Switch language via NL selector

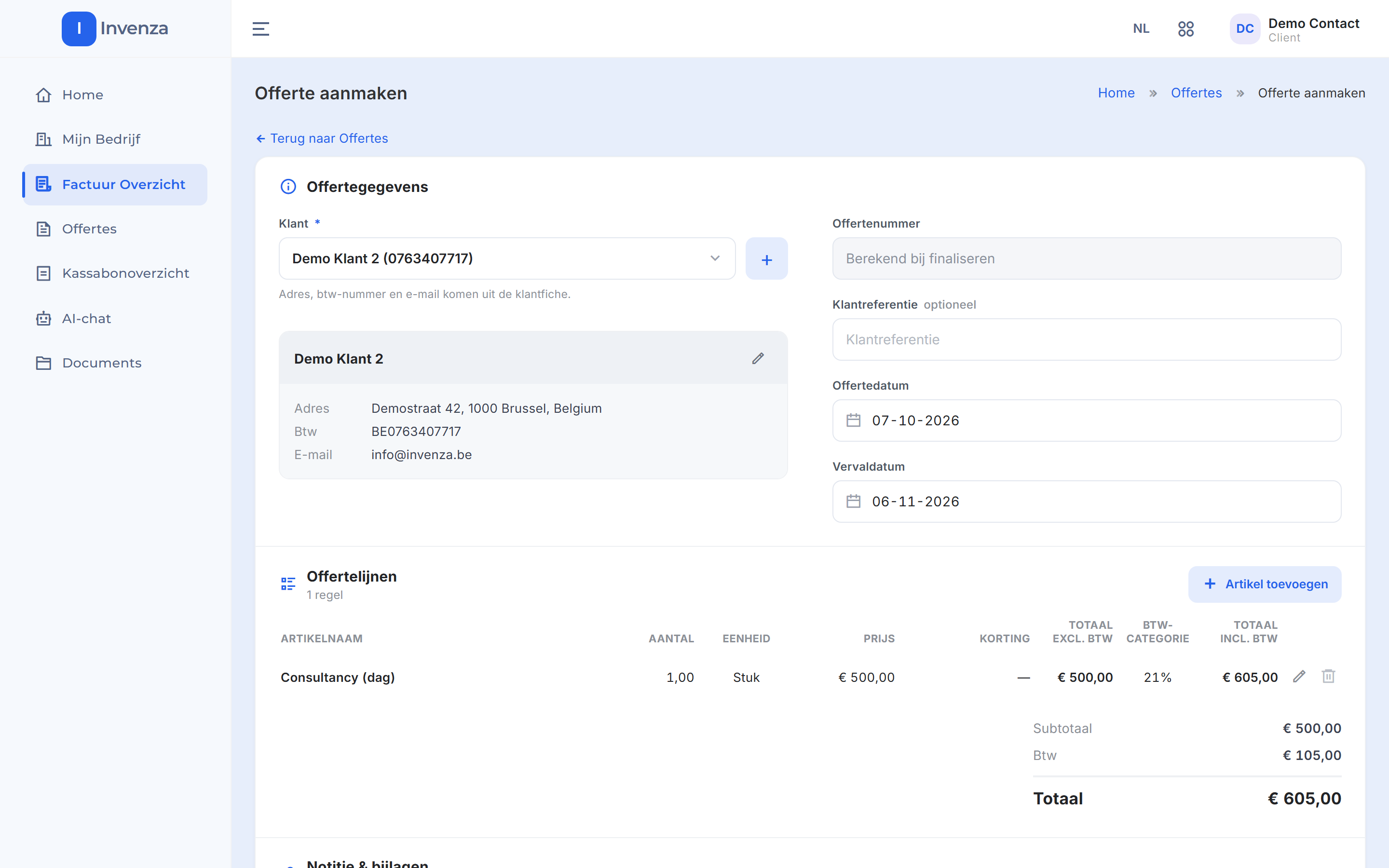point(1141,29)
